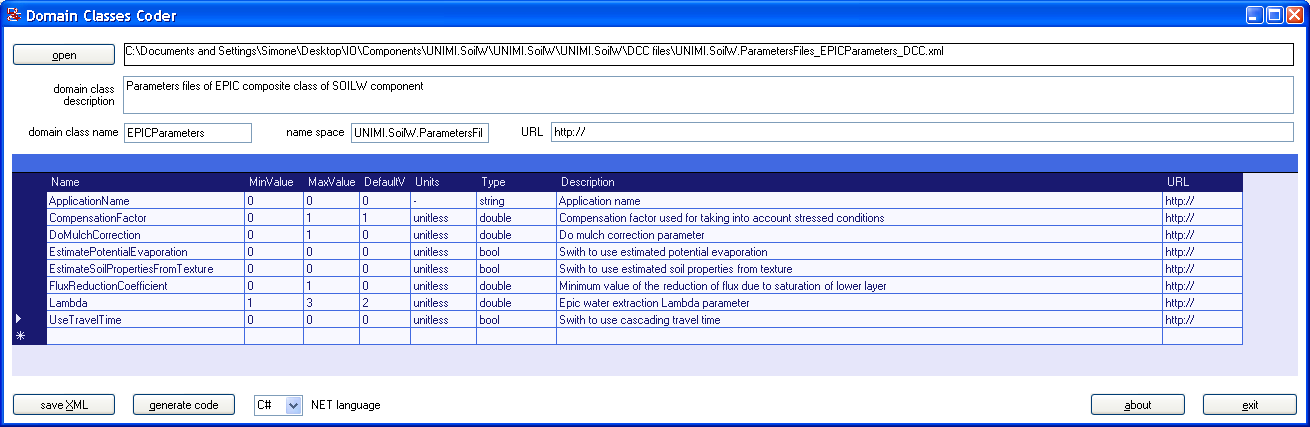Maximize the Domain Classes Coder window
Image resolution: width=1310 pixels, height=427 pixels.
[x=1275, y=15]
